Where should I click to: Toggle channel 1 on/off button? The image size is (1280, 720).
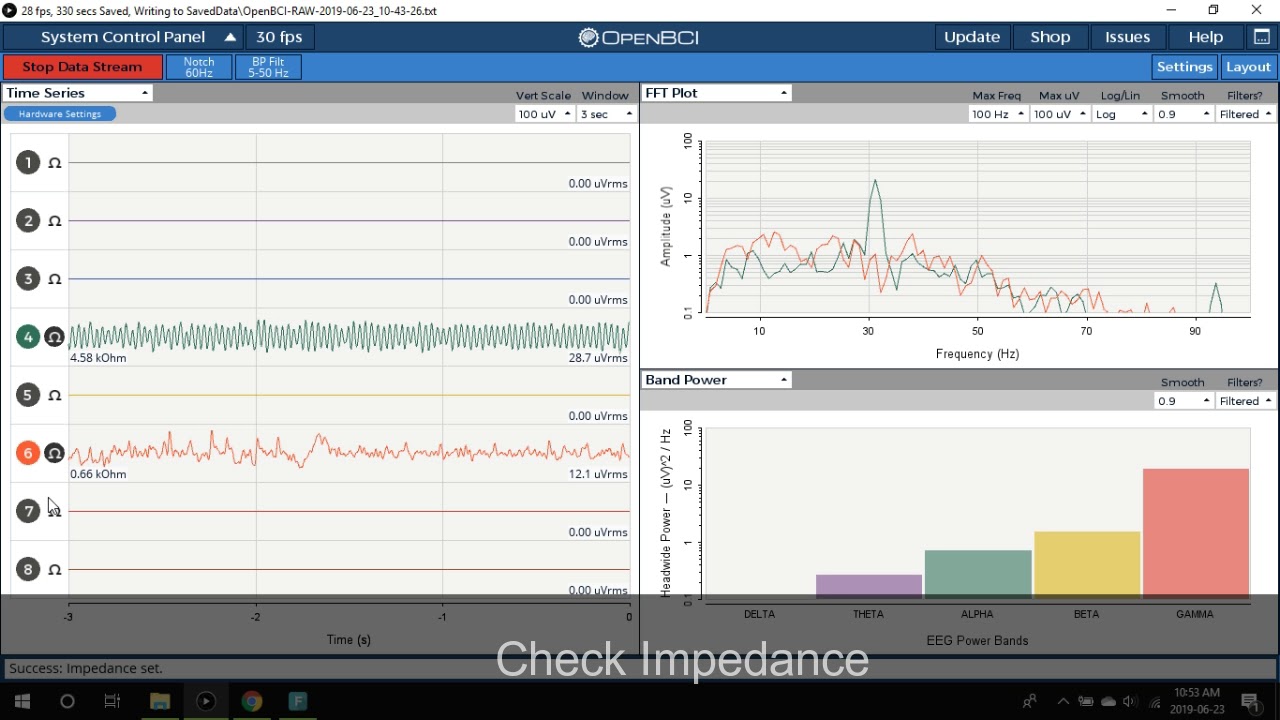click(28, 162)
